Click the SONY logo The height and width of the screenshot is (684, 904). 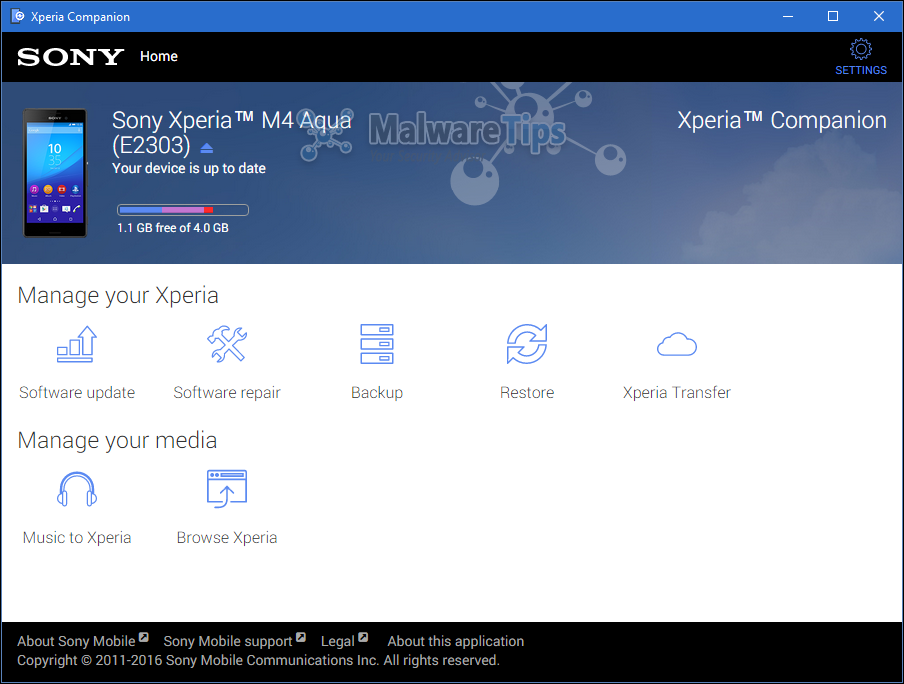[70, 57]
